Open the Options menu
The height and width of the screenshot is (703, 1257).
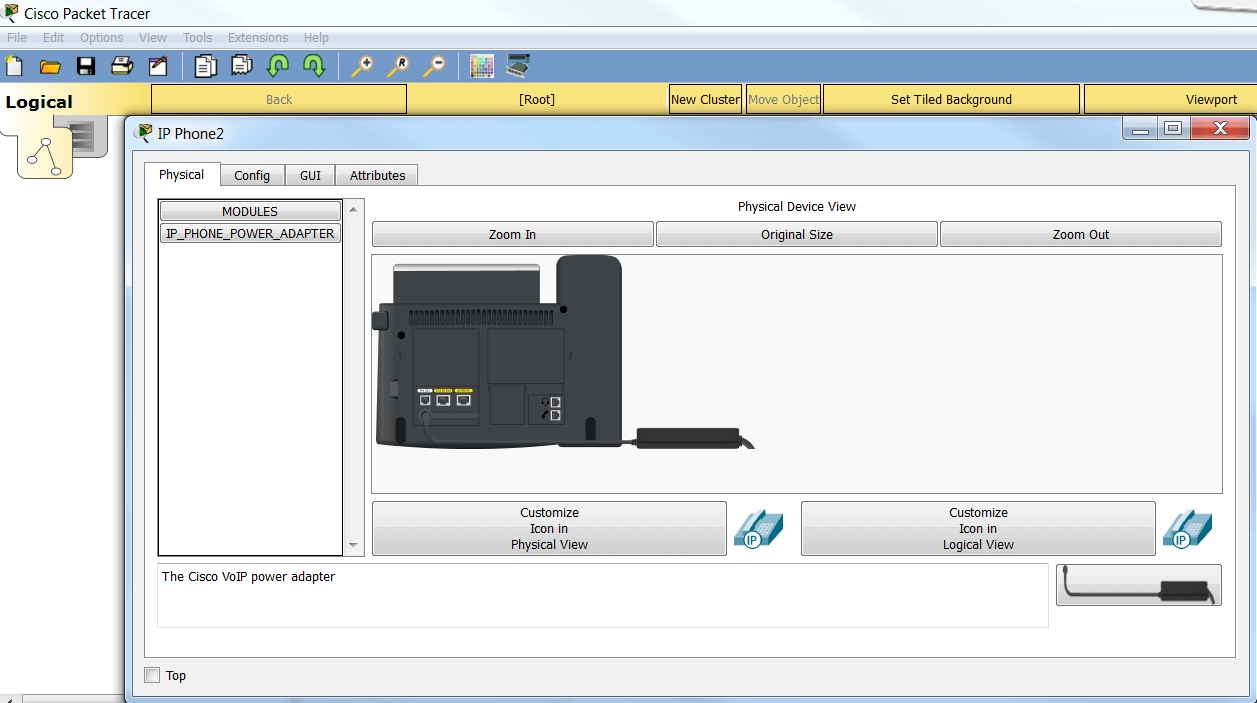pos(101,38)
